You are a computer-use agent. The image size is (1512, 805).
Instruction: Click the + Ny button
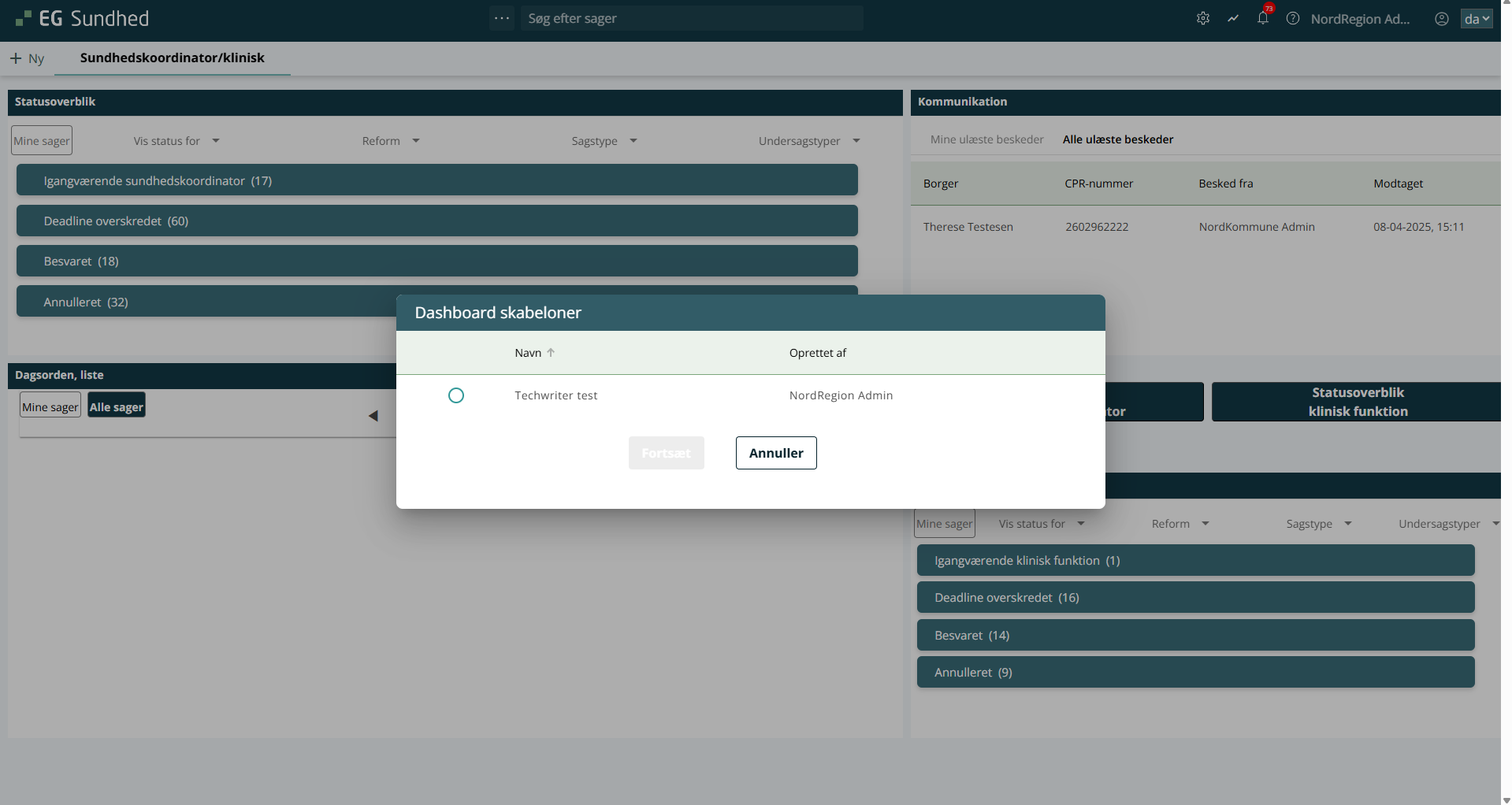[x=27, y=58]
